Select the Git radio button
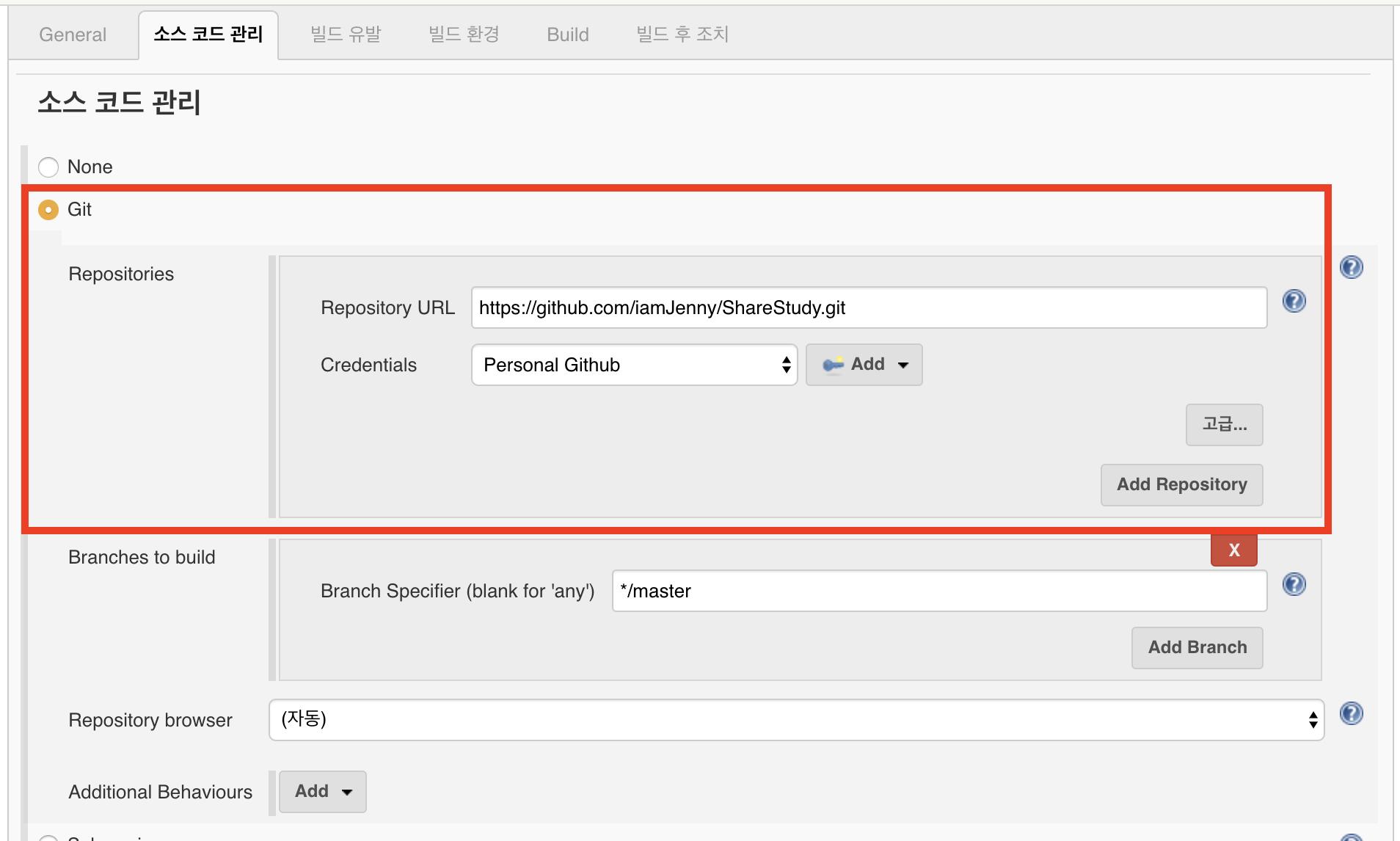1400x841 pixels. coord(48,210)
